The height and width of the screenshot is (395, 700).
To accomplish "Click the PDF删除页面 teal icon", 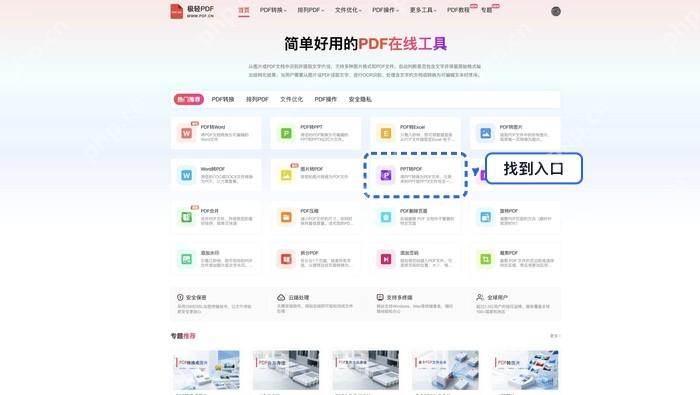I will point(386,217).
